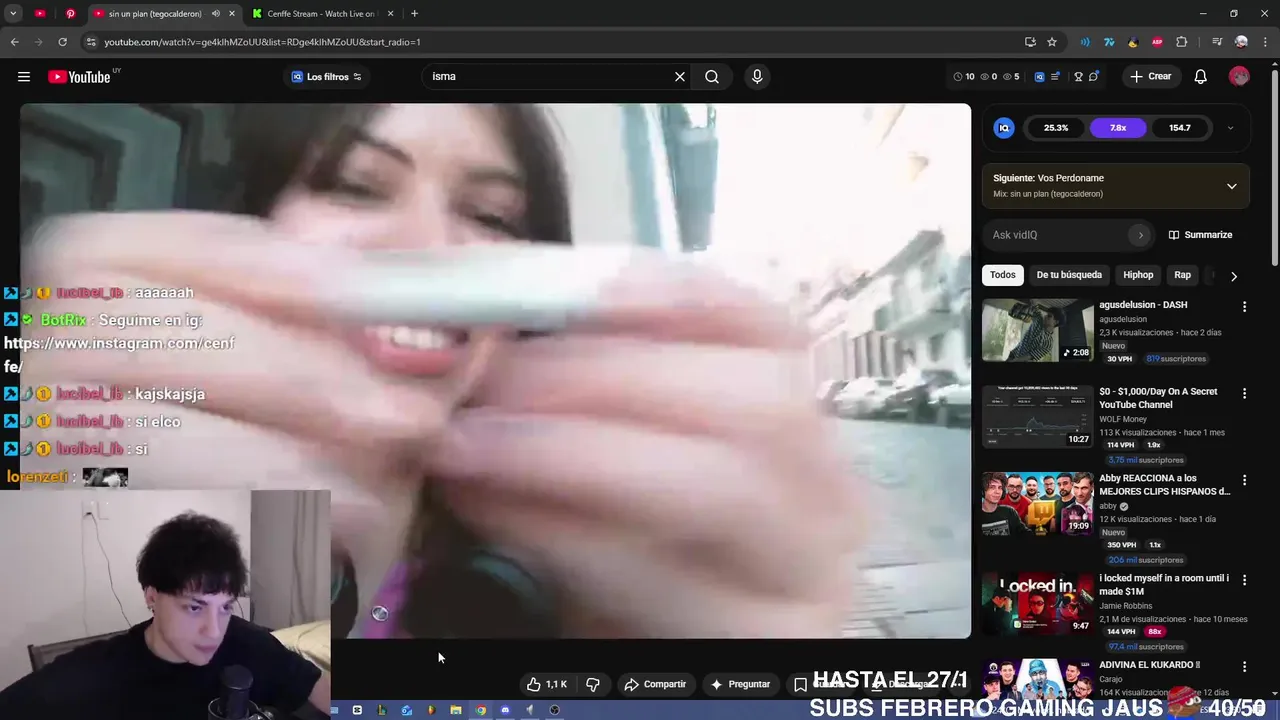This screenshot has width=1280, height=720.
Task: Dislike the video
Action: pos(593,684)
